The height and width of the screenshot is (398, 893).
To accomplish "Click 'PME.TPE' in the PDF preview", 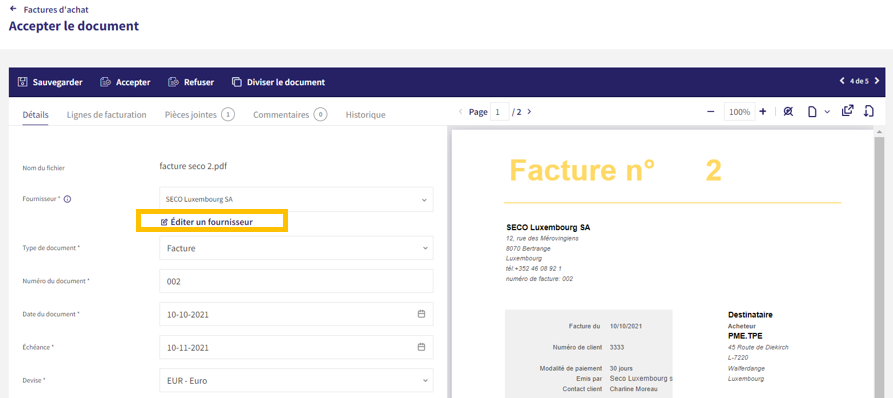I will 745,336.
